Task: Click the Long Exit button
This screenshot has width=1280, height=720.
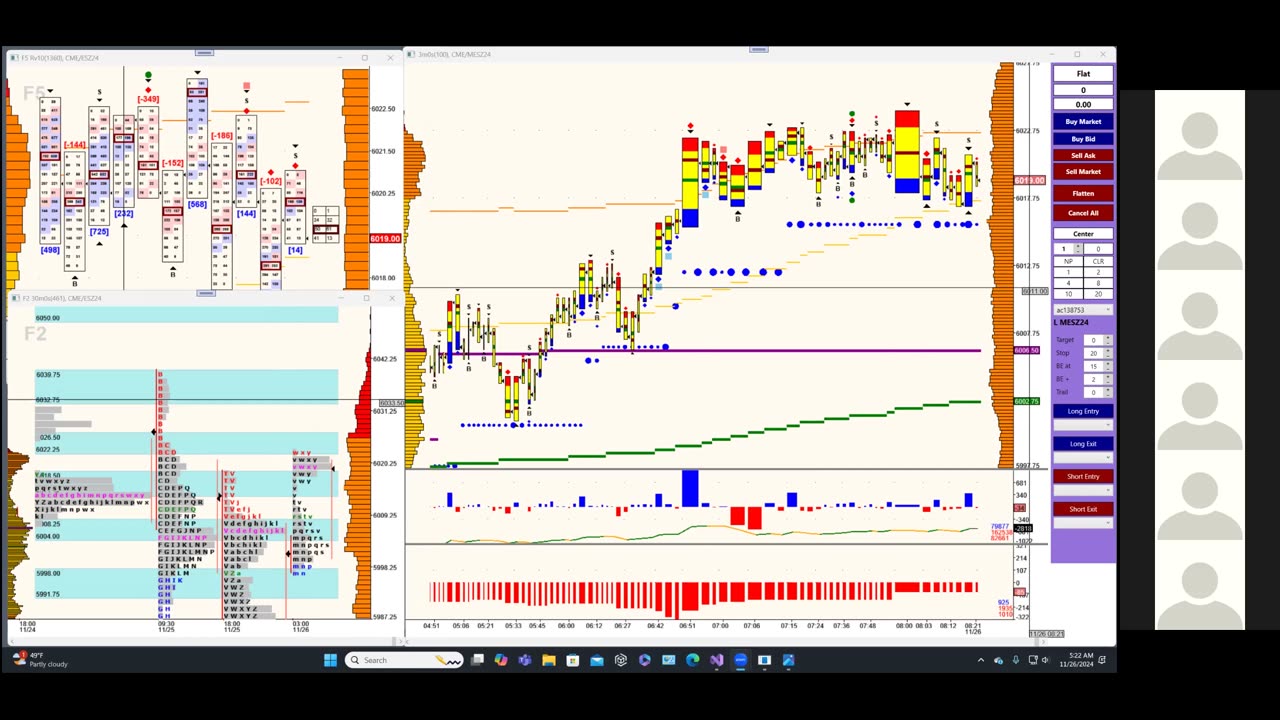Action: [x=1083, y=444]
